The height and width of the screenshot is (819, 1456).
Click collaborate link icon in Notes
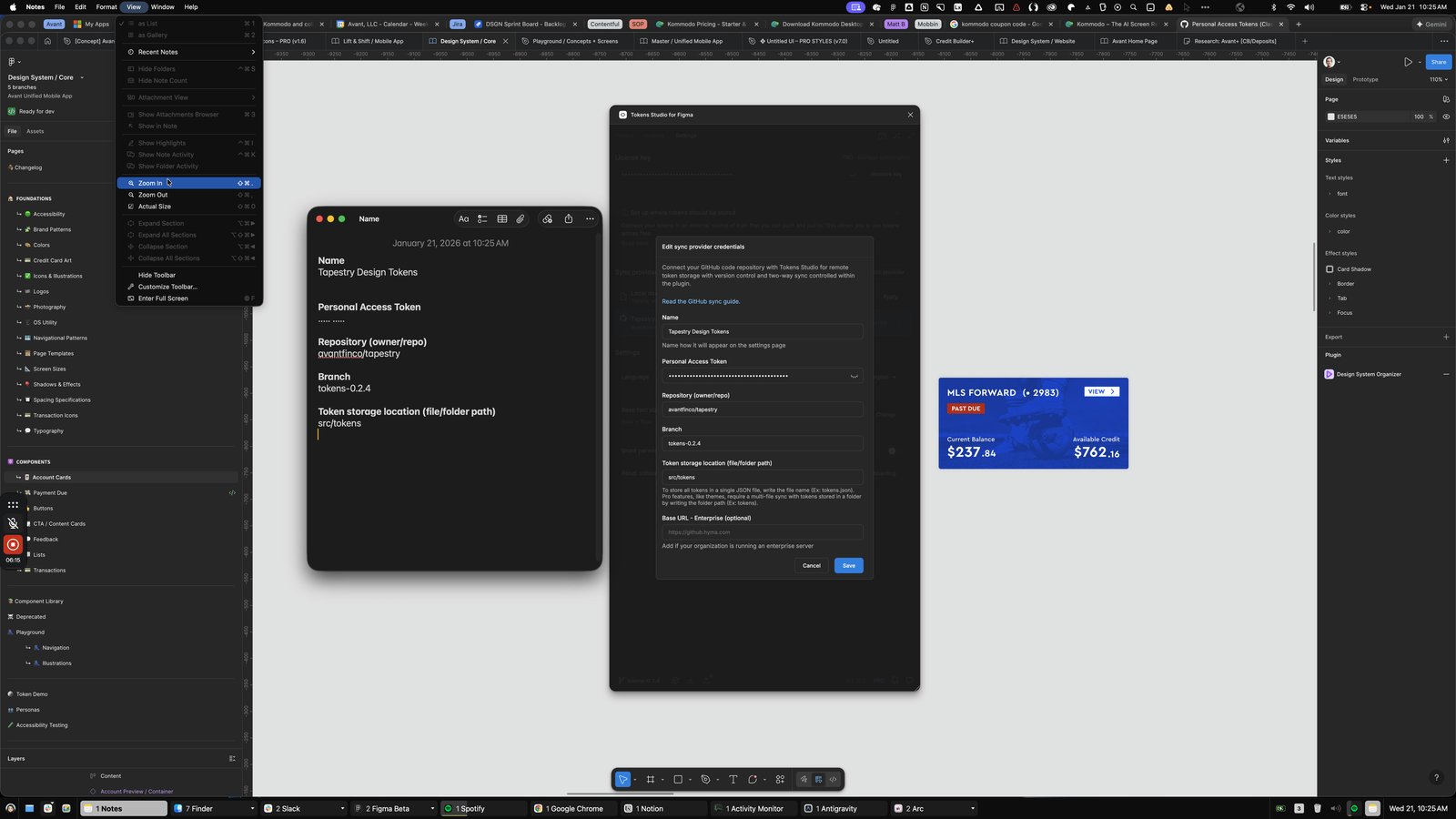(547, 218)
